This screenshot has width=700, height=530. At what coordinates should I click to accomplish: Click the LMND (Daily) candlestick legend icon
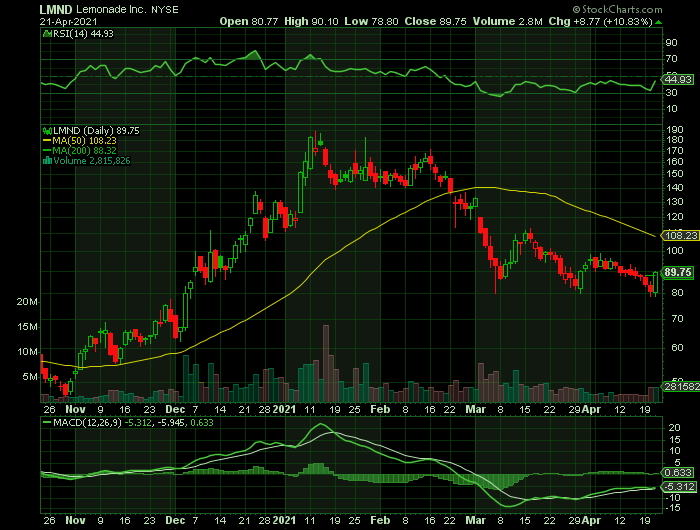(44, 130)
